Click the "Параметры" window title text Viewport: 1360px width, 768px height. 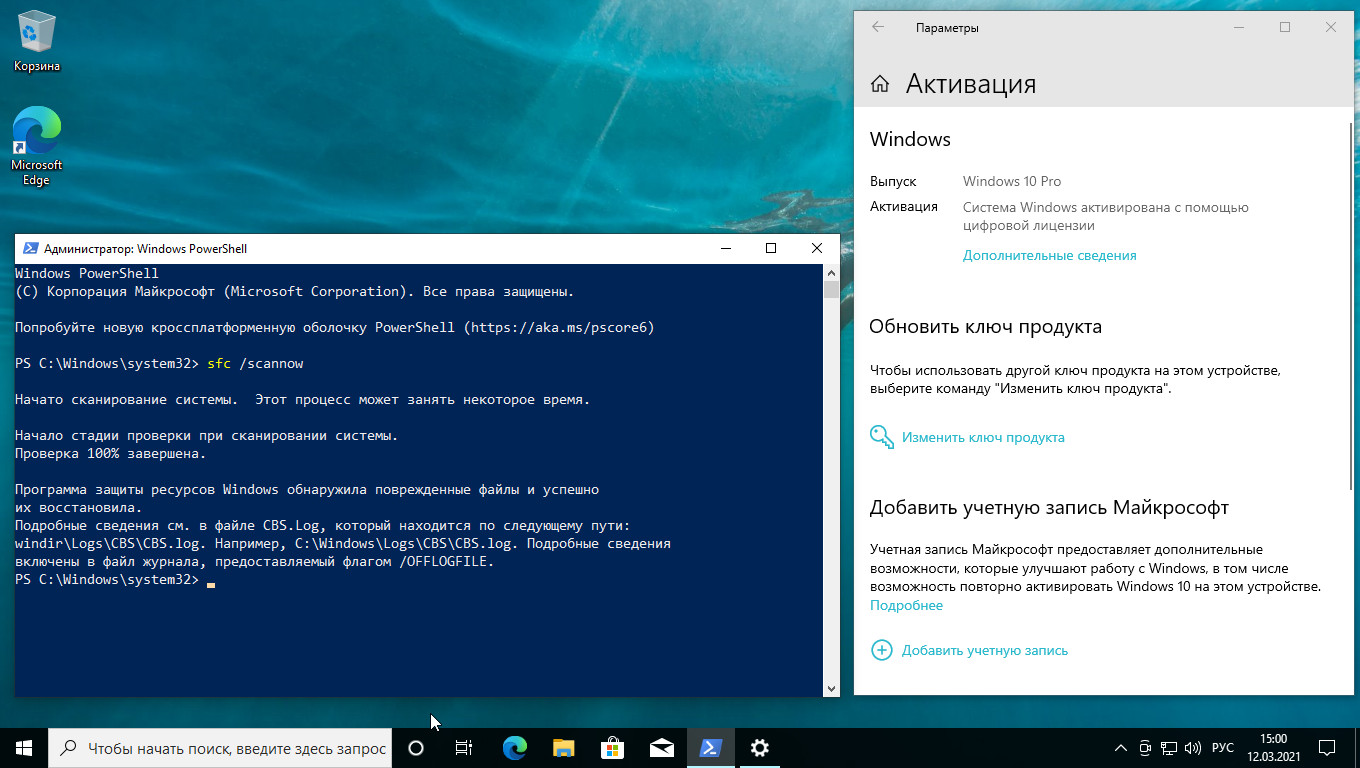[x=947, y=28]
